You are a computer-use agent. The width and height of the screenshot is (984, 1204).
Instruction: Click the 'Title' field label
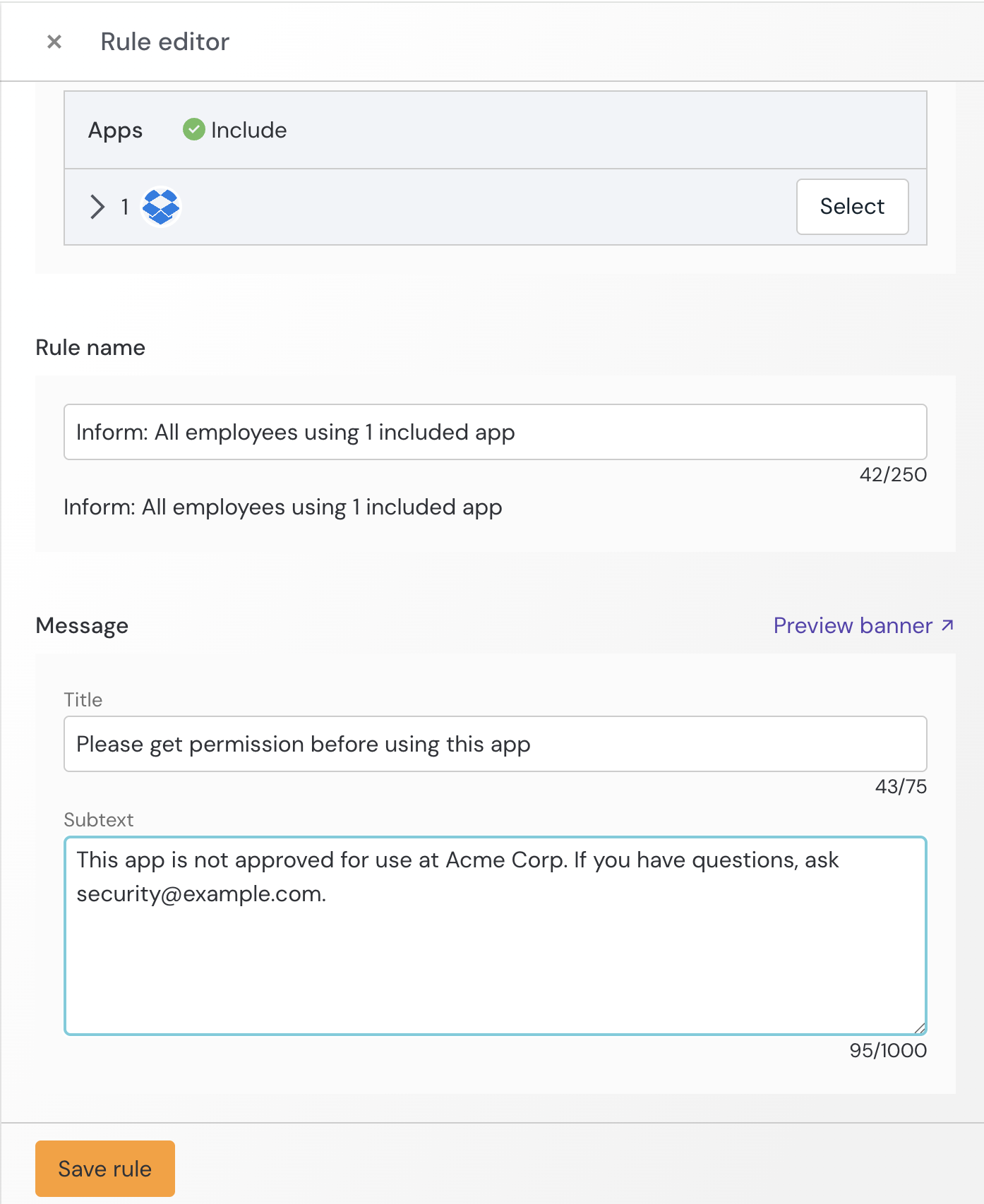pyautogui.click(x=83, y=699)
